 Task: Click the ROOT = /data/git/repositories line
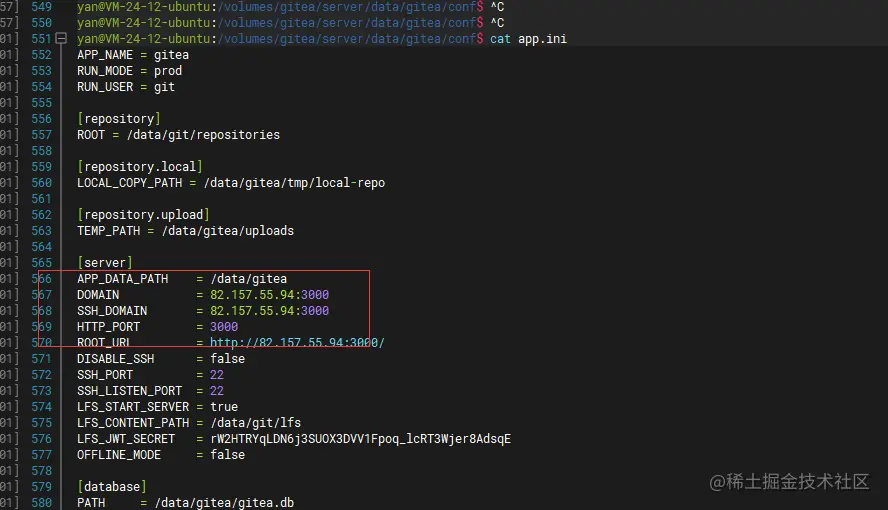pos(178,135)
